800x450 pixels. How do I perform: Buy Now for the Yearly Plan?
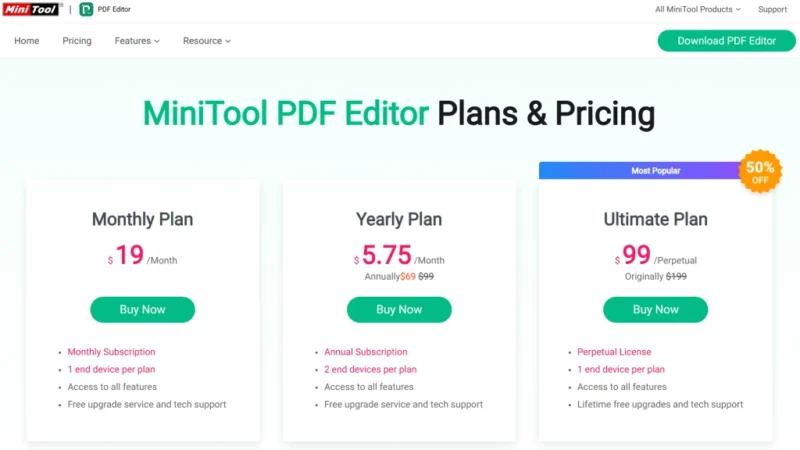point(399,310)
